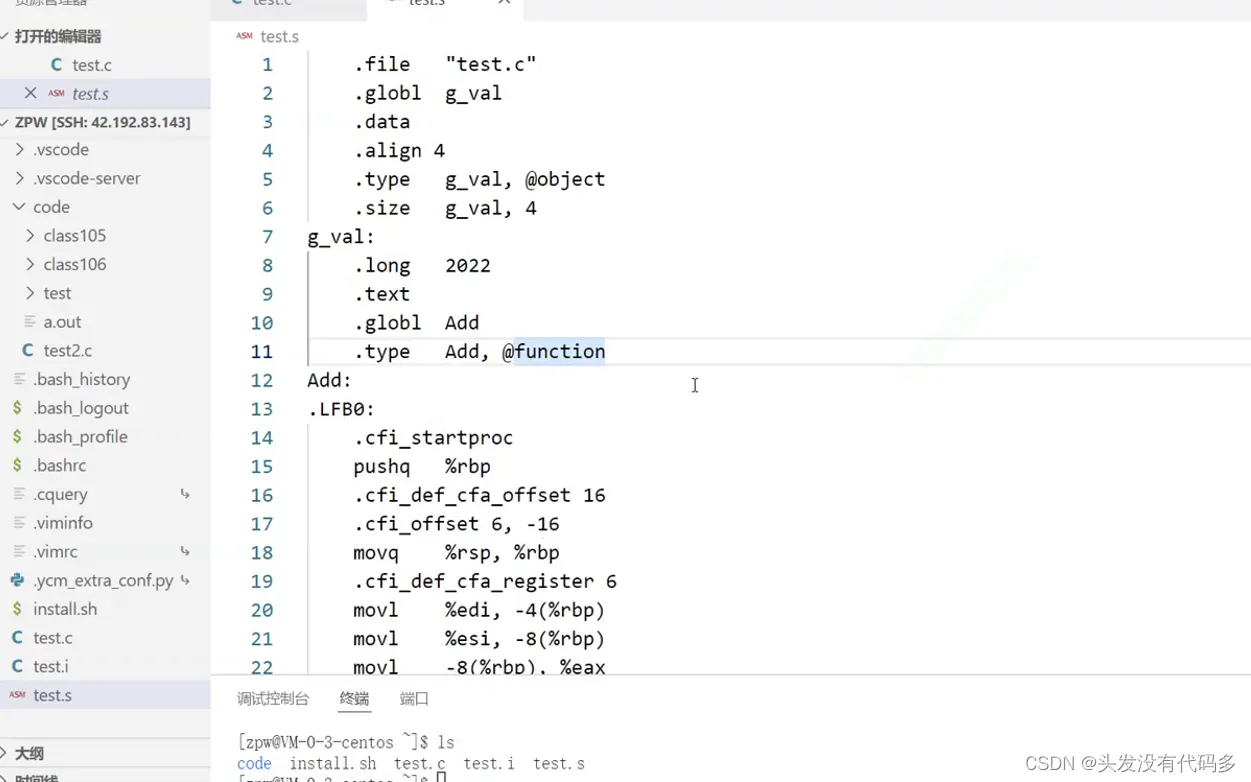
Task: Switch to the 调试控制台 panel tab
Action: tap(273, 699)
